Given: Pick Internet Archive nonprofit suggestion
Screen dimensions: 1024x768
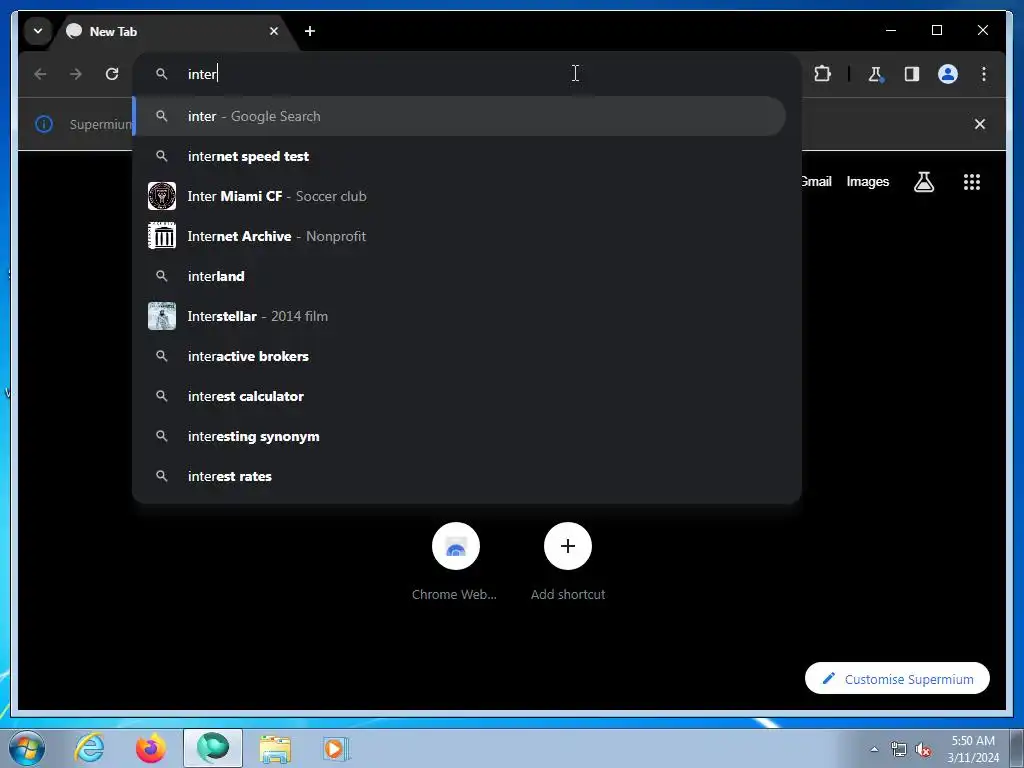Looking at the screenshot, I should (460, 236).
